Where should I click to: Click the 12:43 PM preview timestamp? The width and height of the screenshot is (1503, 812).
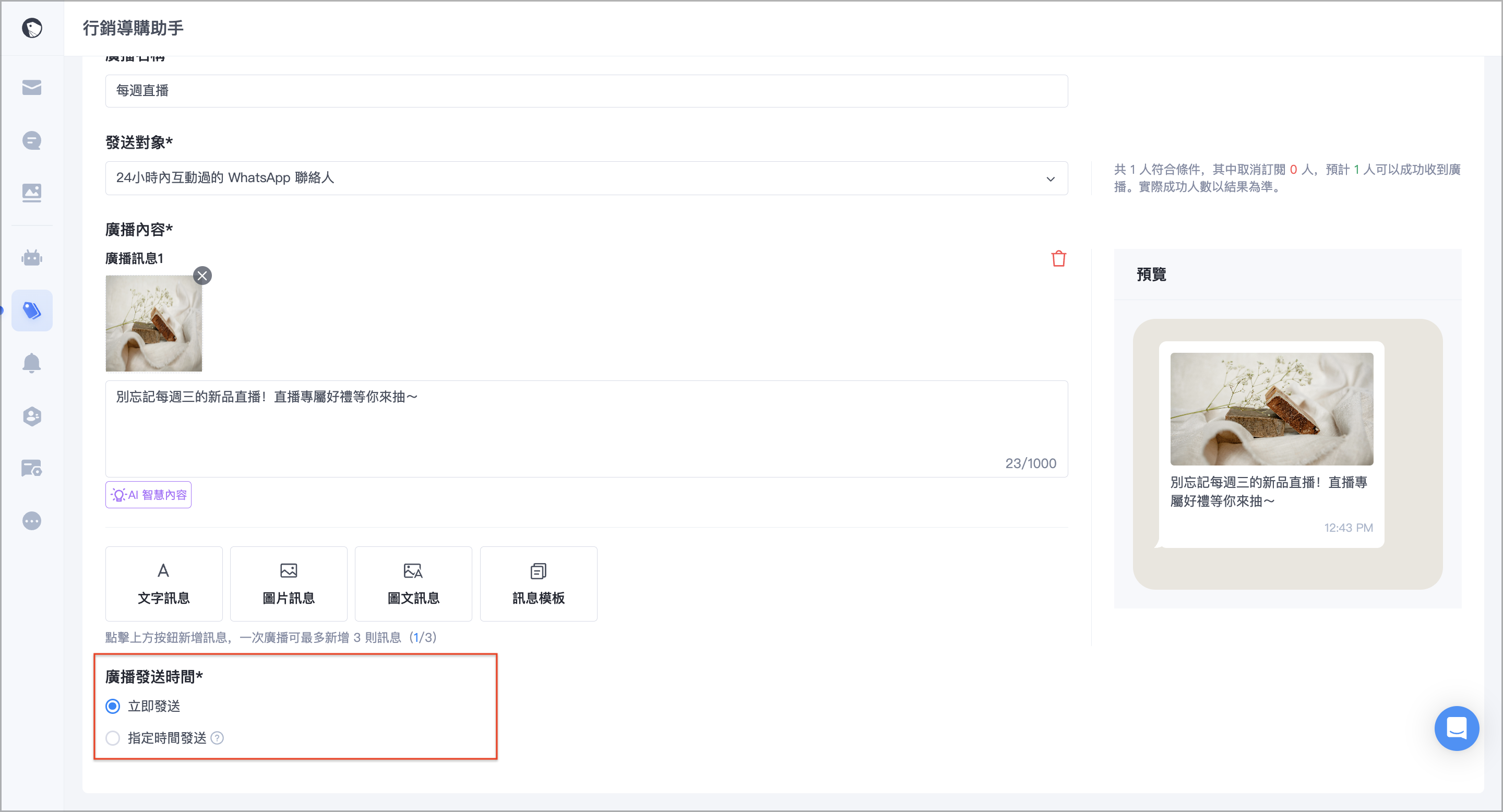click(1349, 528)
